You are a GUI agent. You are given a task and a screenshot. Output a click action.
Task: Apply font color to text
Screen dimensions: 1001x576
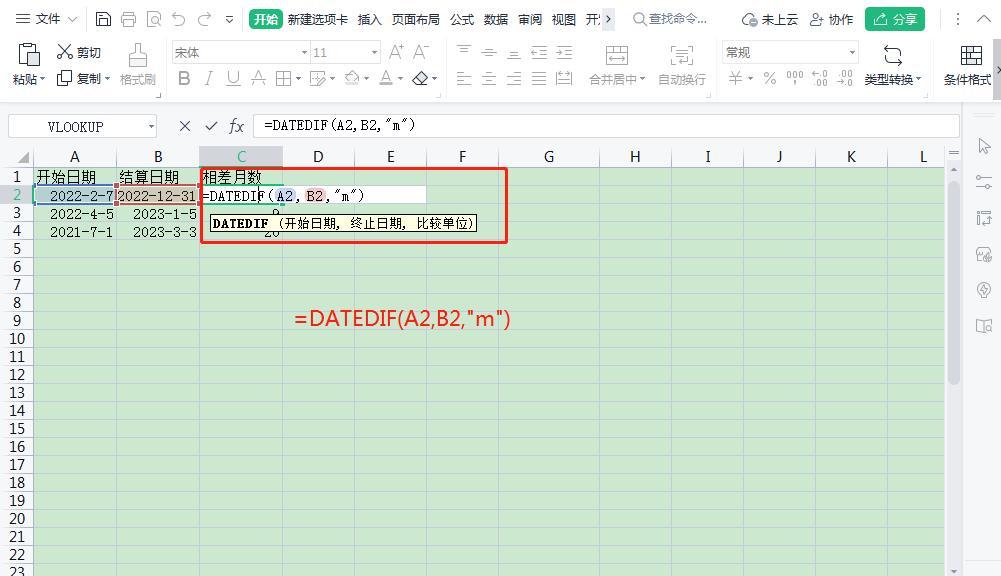pyautogui.click(x=386, y=79)
